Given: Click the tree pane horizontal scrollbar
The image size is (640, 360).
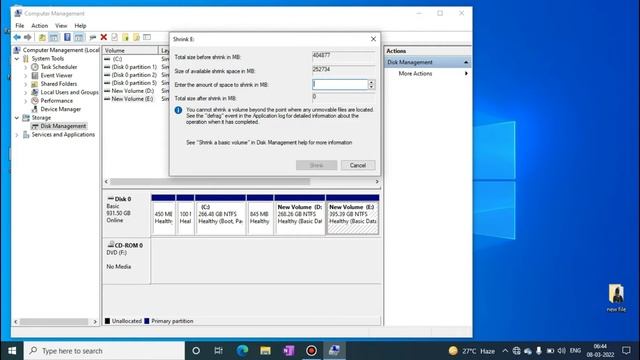Looking at the screenshot, I should (x=54, y=322).
